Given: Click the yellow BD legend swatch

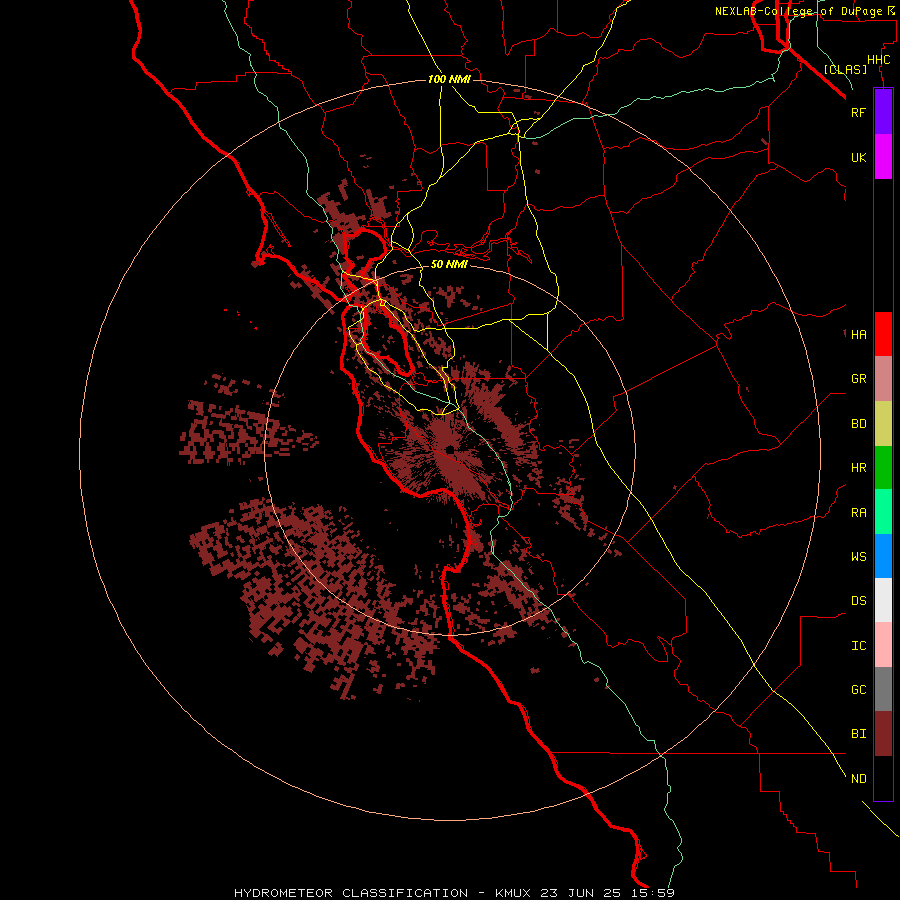Looking at the screenshot, I should click(883, 423).
